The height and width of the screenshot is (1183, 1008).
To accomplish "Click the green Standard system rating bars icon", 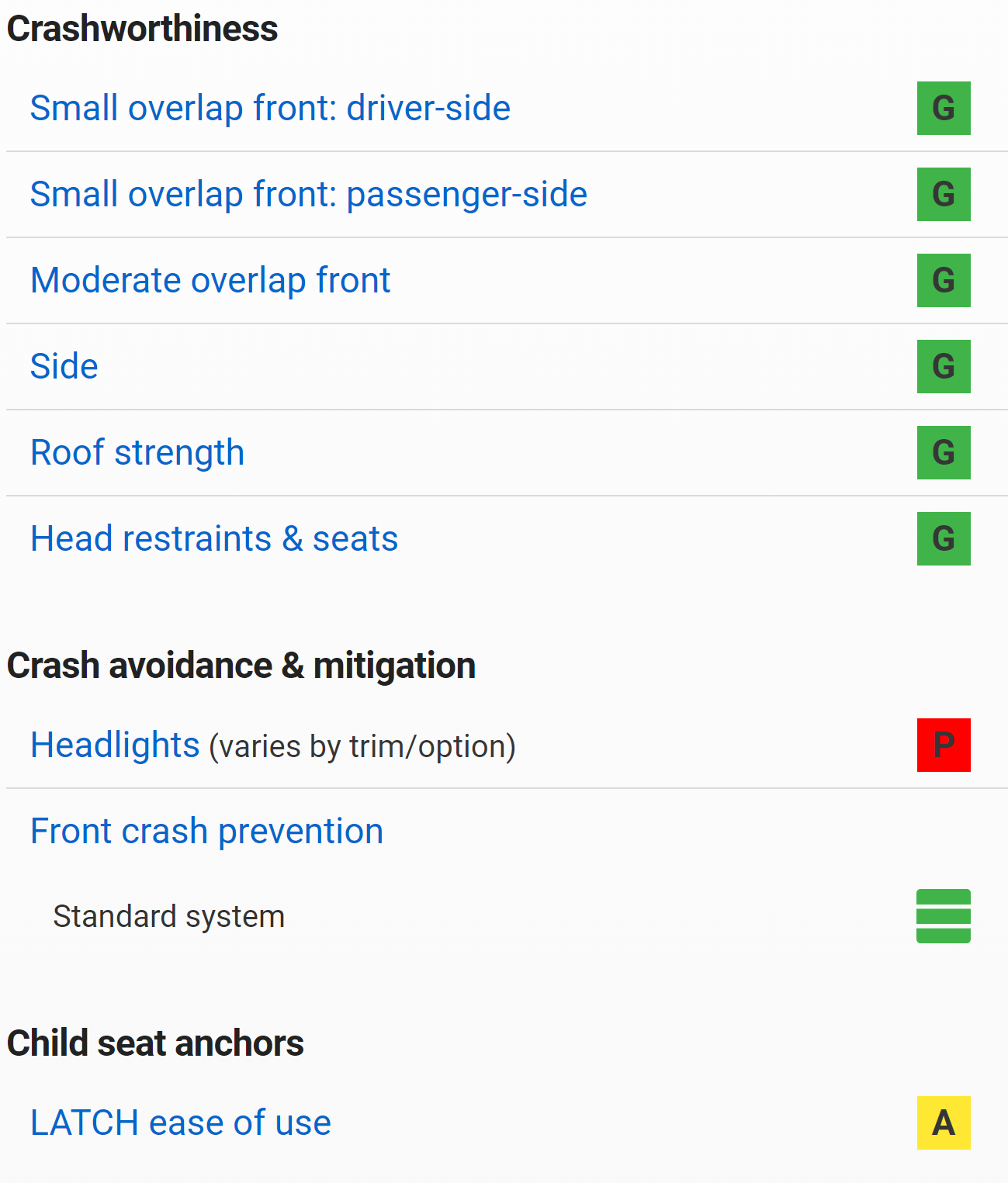I will 944,916.
